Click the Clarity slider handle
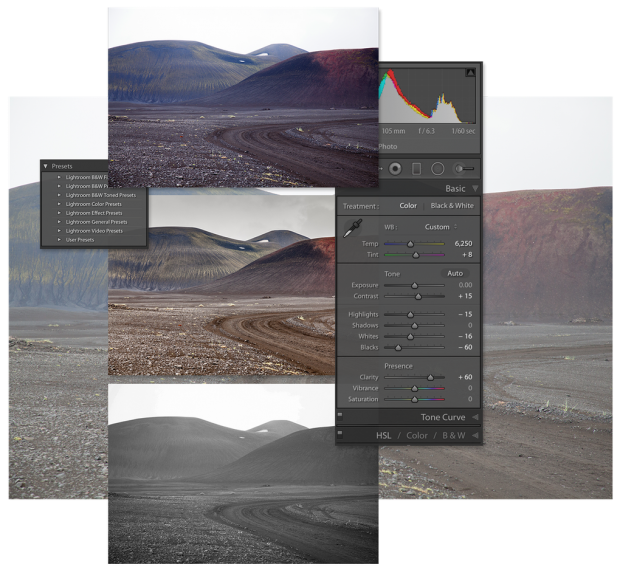The image size is (620, 570). tap(431, 377)
